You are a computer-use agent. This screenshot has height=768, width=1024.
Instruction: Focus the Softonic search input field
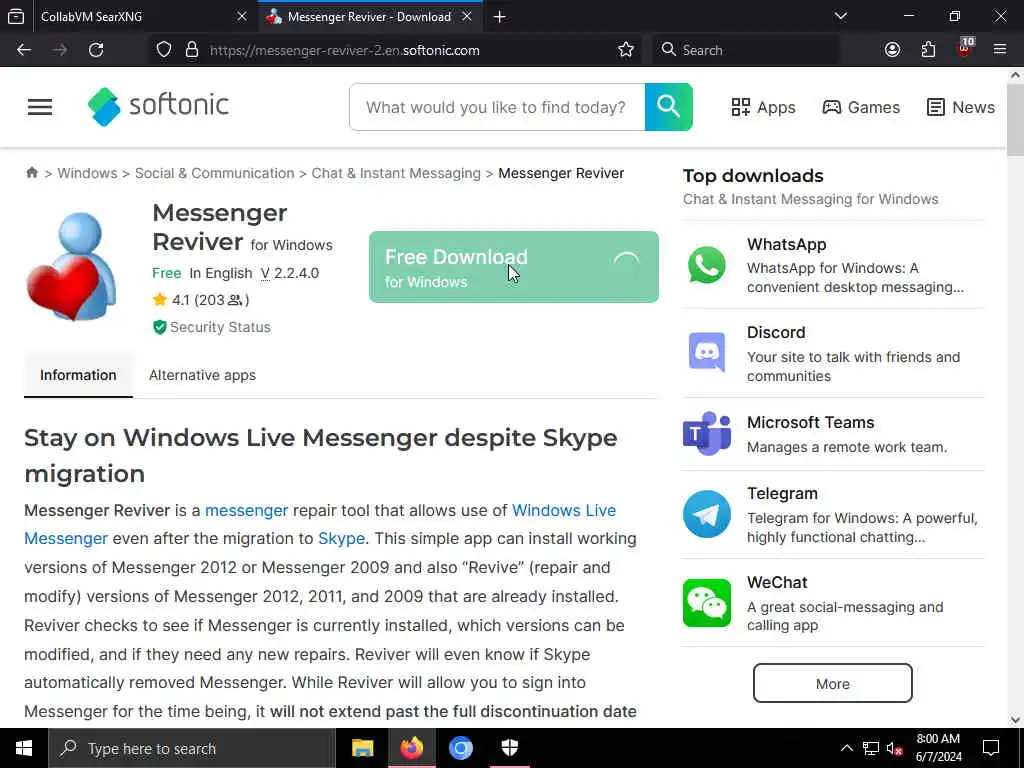pyautogui.click(x=497, y=107)
